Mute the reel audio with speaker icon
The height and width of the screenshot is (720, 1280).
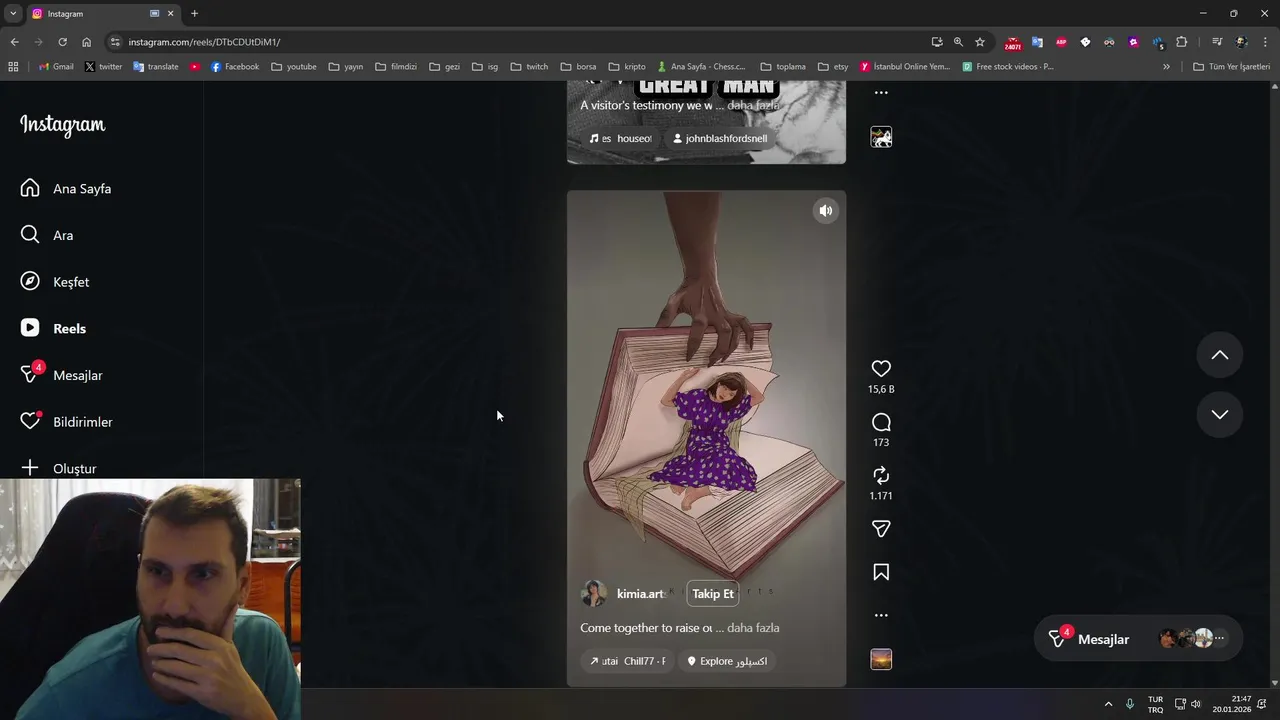825,211
